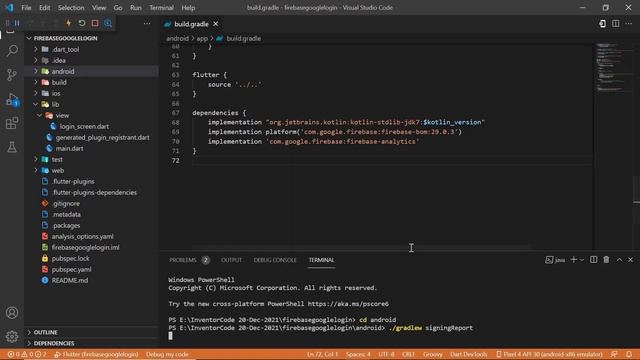Close the terminal panel
The image size is (640, 360).
(631, 260)
